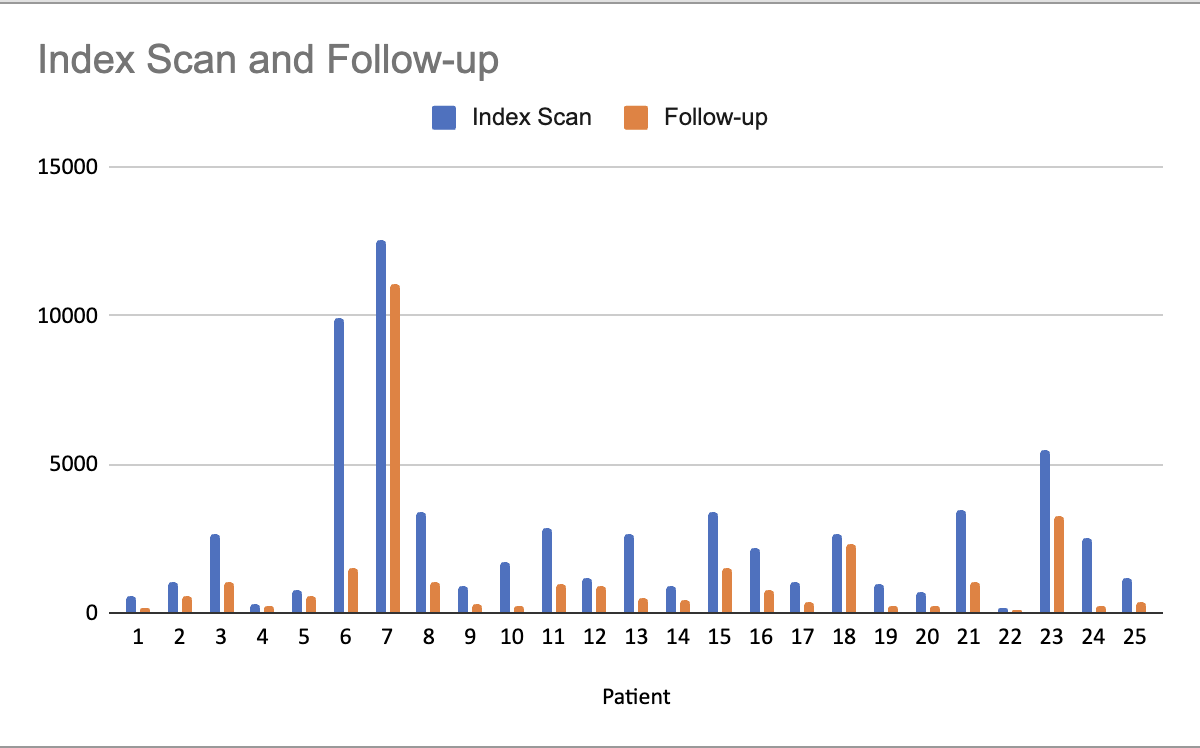
Task: Click the 15000 vertical axis label
Action: point(69,167)
